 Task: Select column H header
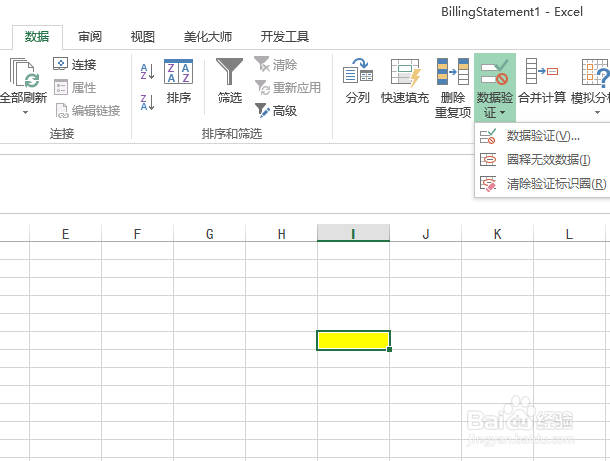[281, 234]
